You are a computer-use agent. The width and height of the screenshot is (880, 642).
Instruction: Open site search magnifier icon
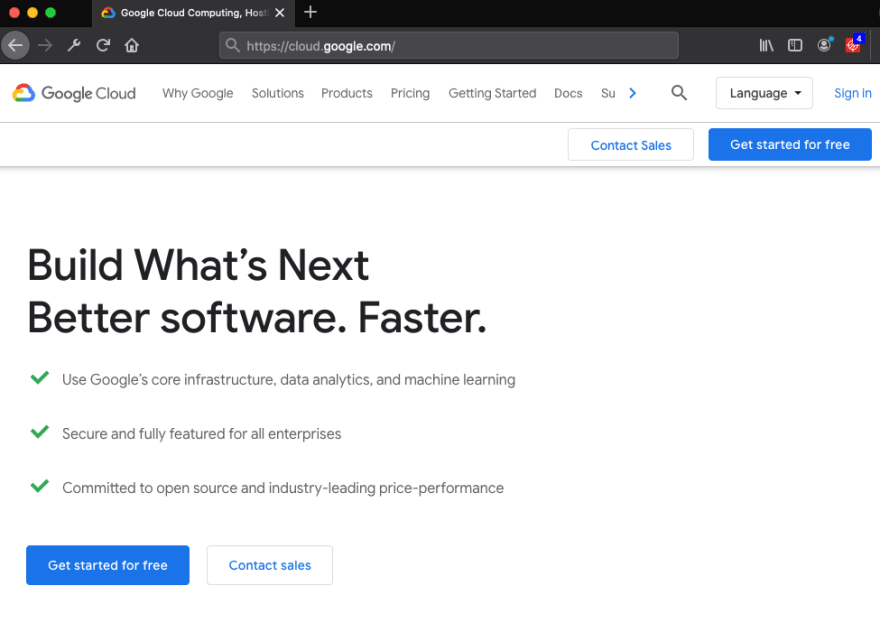[x=679, y=93]
